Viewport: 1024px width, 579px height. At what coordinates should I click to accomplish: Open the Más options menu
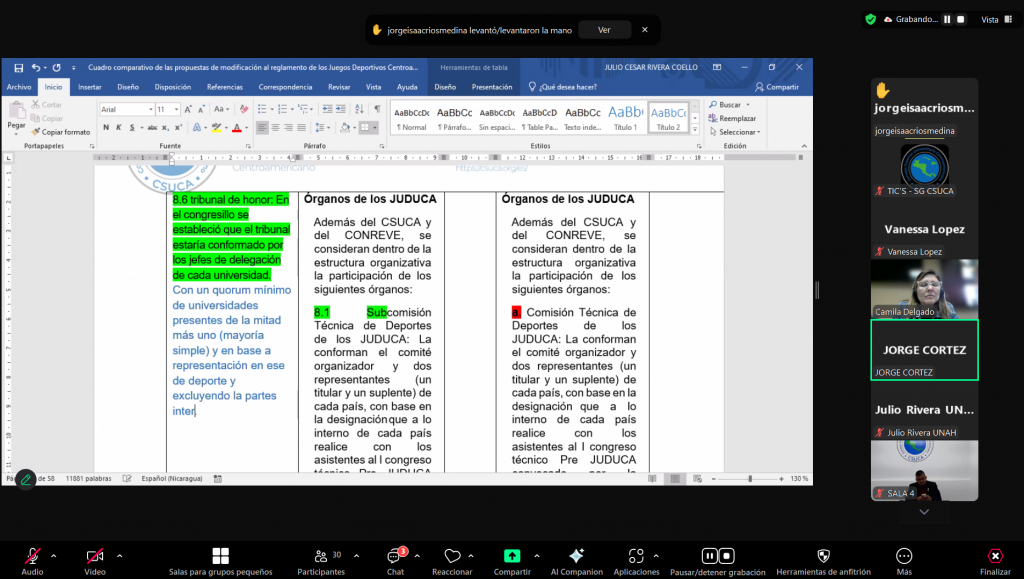[x=904, y=557]
